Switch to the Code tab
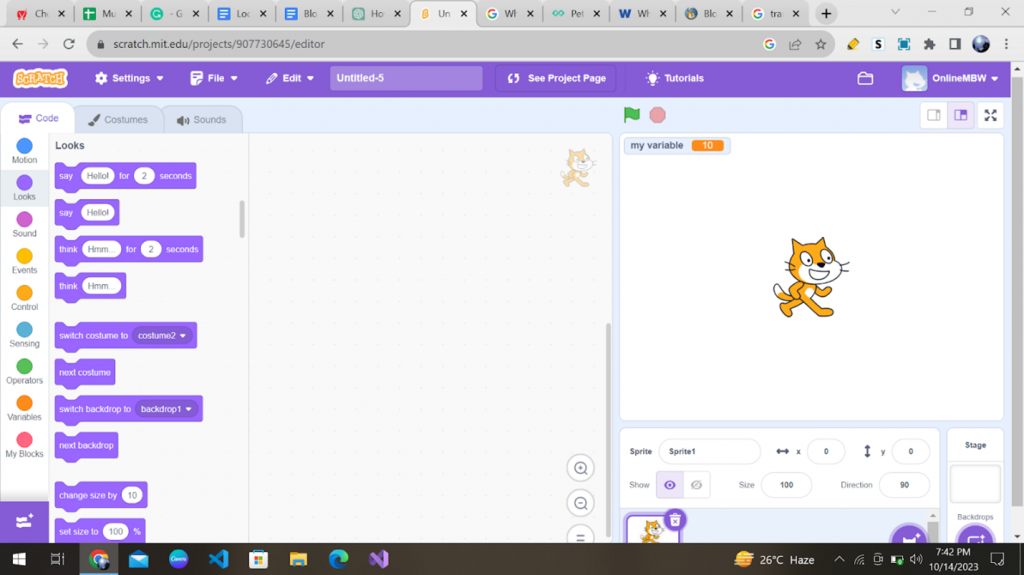1024x575 pixels. 39,118
